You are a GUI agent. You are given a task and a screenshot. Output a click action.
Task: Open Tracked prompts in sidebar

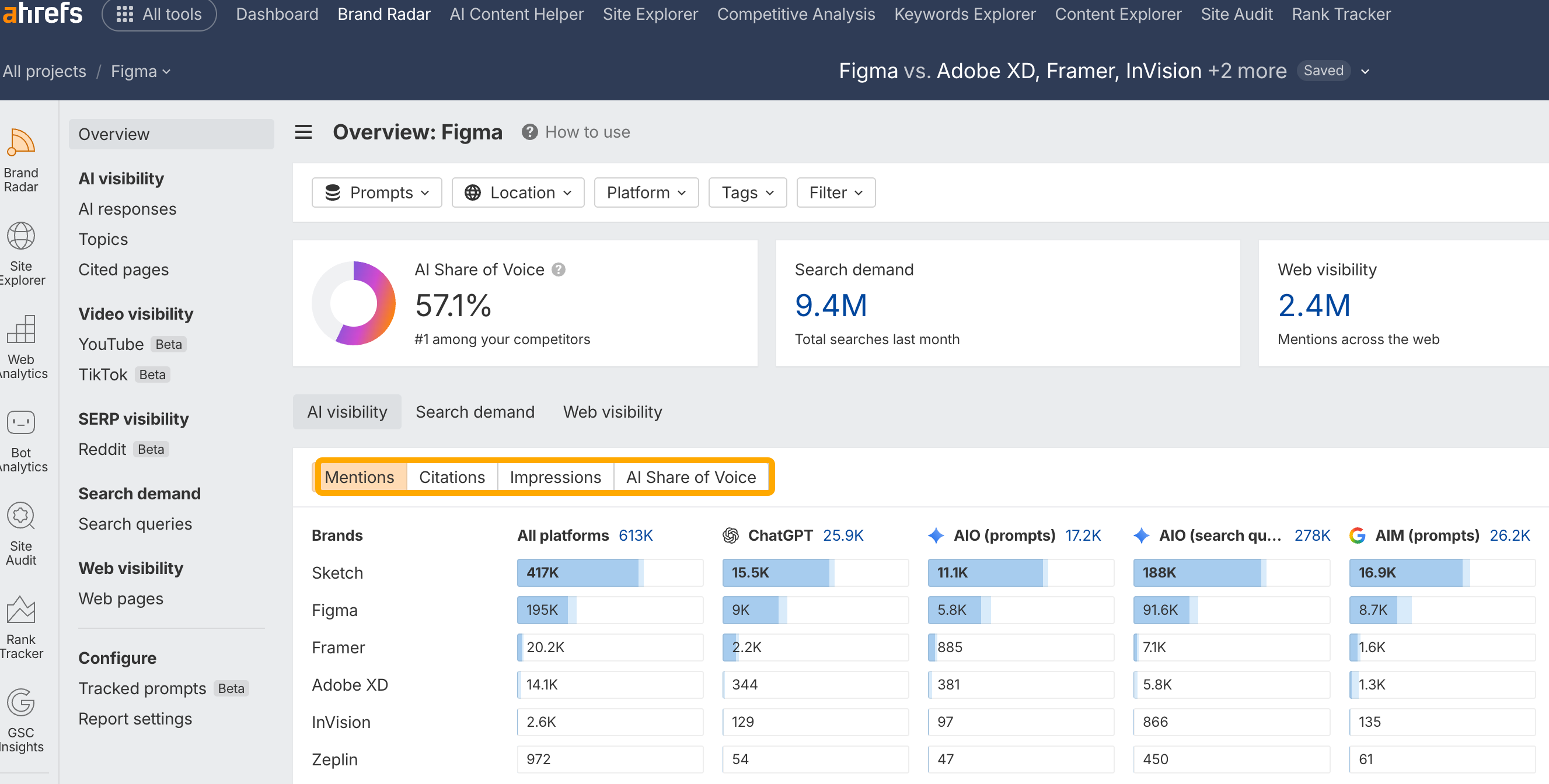tap(163, 688)
